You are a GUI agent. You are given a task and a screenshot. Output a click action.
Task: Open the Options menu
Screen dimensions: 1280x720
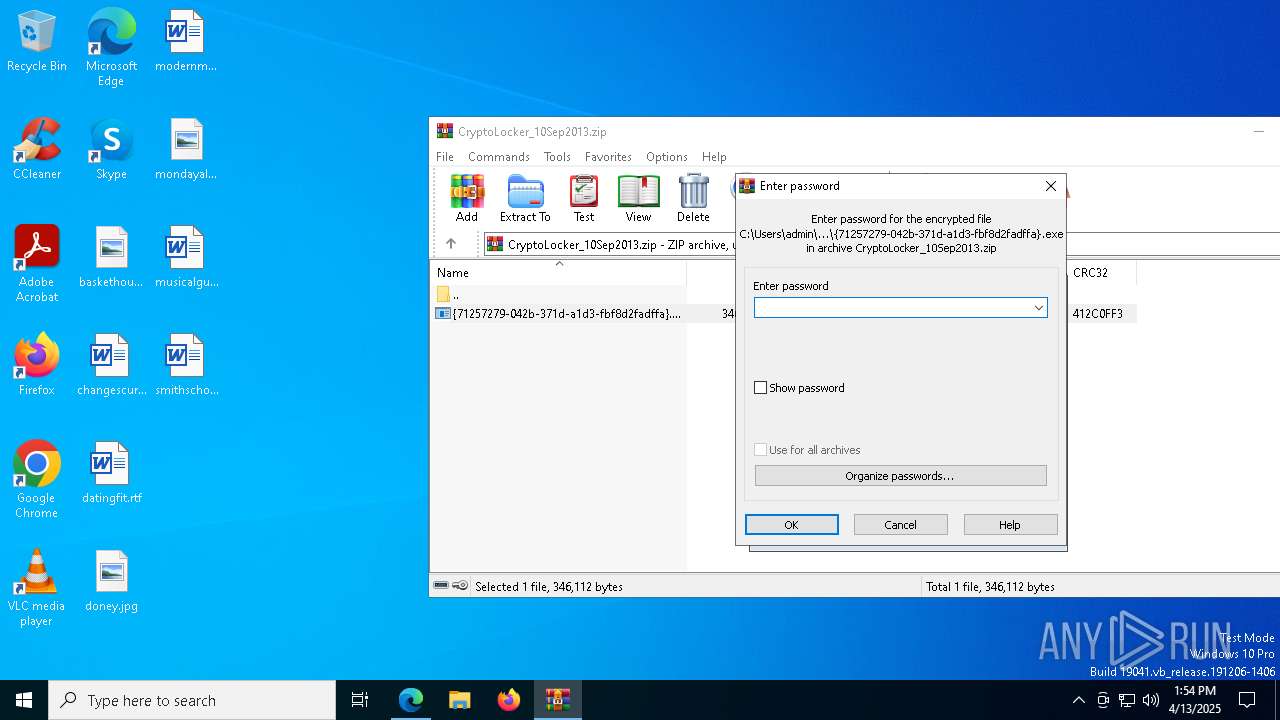click(667, 157)
